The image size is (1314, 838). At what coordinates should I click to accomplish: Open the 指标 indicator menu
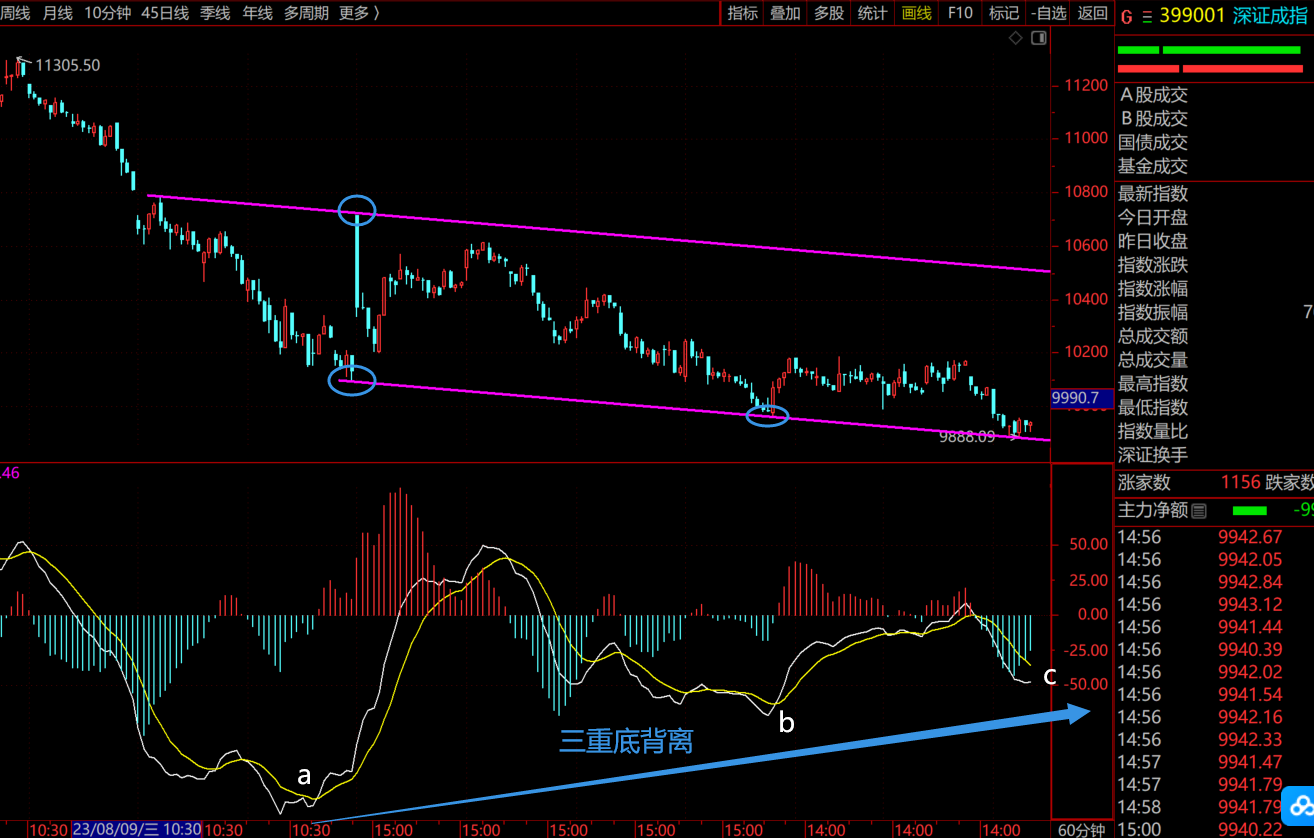click(742, 13)
